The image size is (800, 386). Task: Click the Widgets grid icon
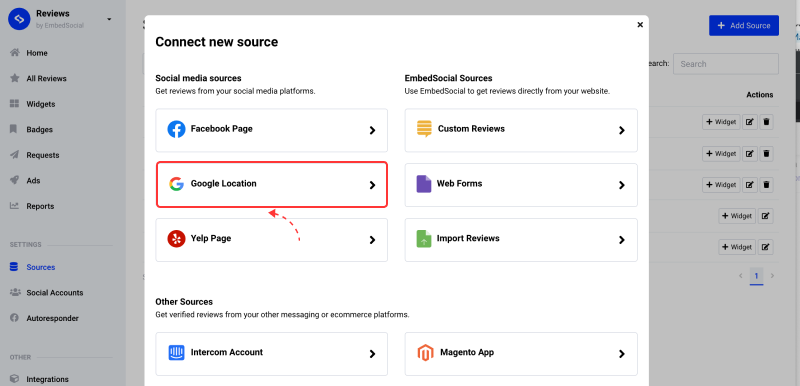pos(14,104)
